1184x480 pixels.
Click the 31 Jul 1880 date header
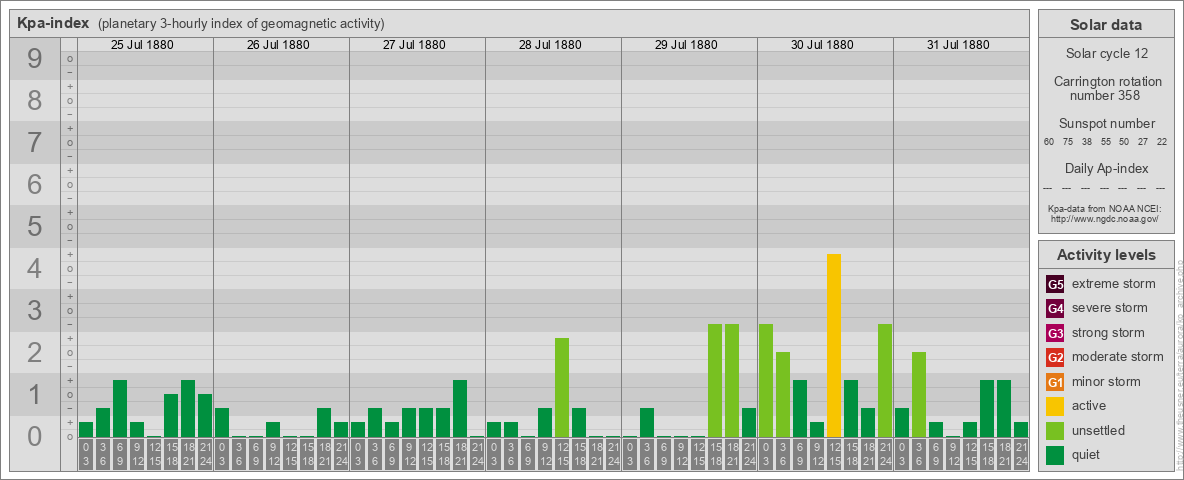pyautogui.click(x=957, y=45)
